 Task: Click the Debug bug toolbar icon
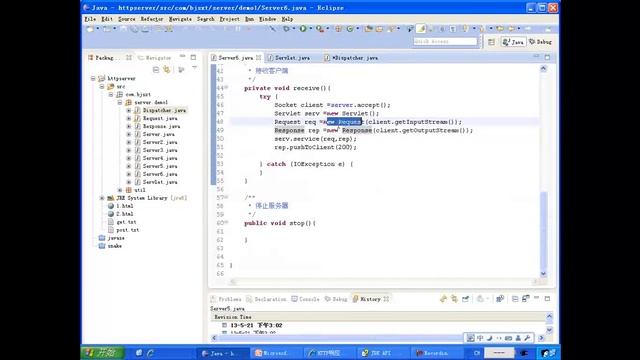click(286, 29)
